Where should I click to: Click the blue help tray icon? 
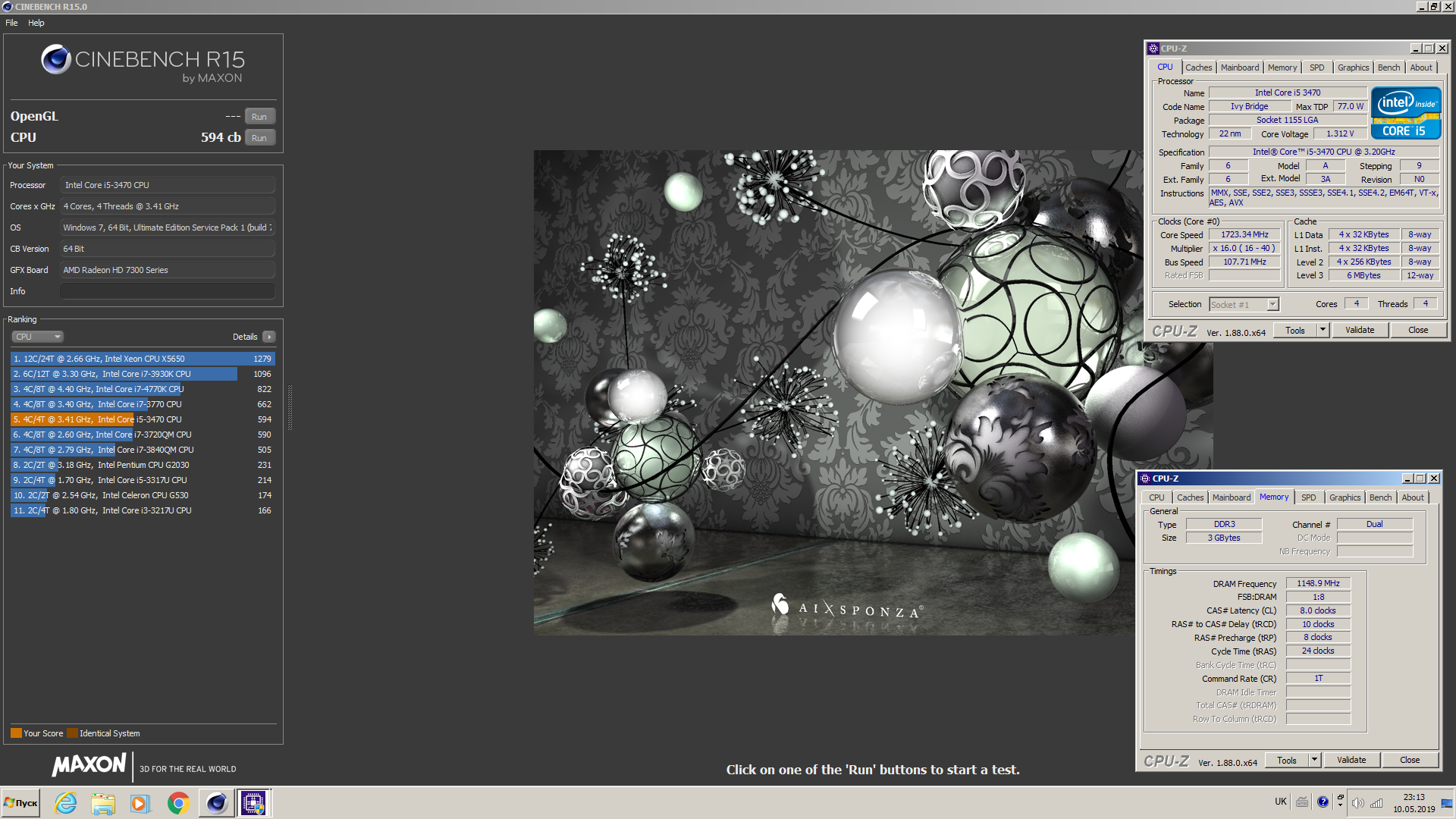click(1323, 802)
